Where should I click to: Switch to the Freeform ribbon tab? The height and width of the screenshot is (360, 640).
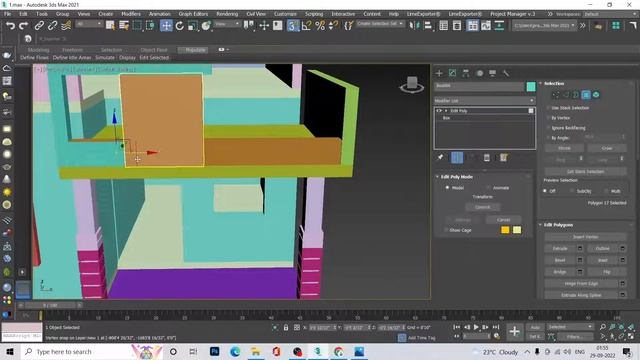[x=73, y=50]
